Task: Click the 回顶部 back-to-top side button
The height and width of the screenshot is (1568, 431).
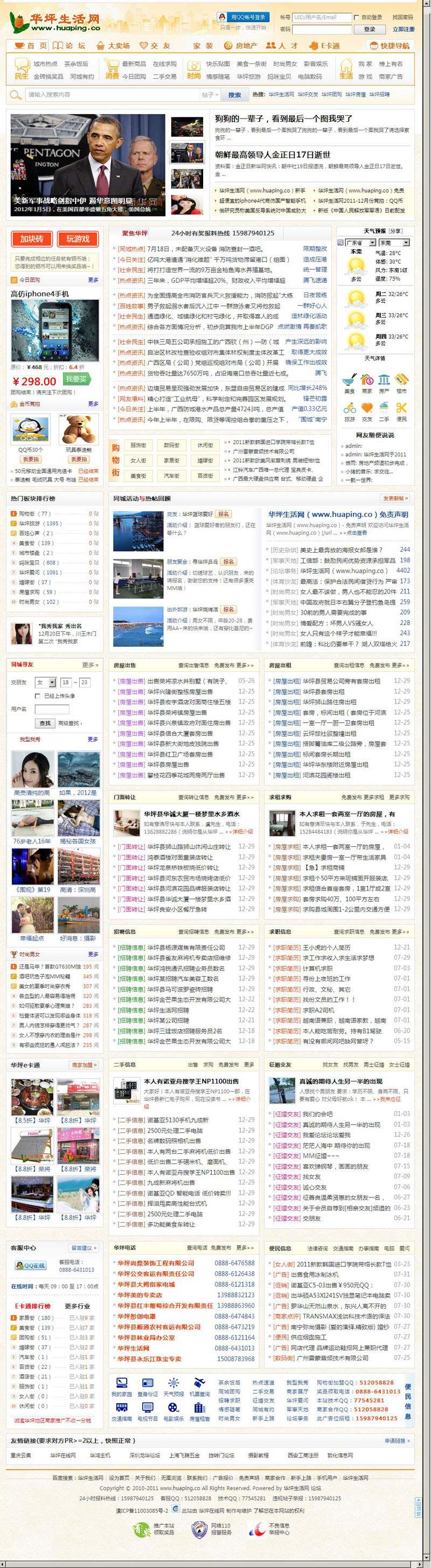Action: click(418, 1507)
